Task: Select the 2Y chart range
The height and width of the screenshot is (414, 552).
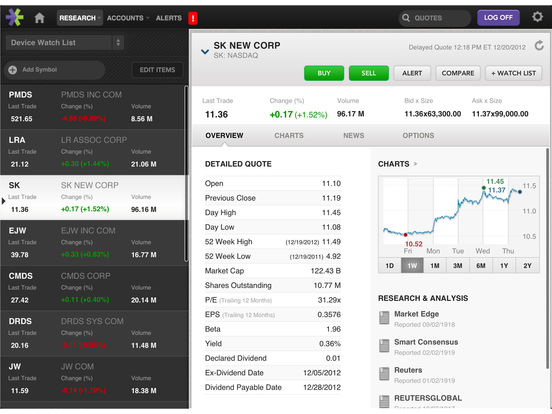Action: (527, 265)
